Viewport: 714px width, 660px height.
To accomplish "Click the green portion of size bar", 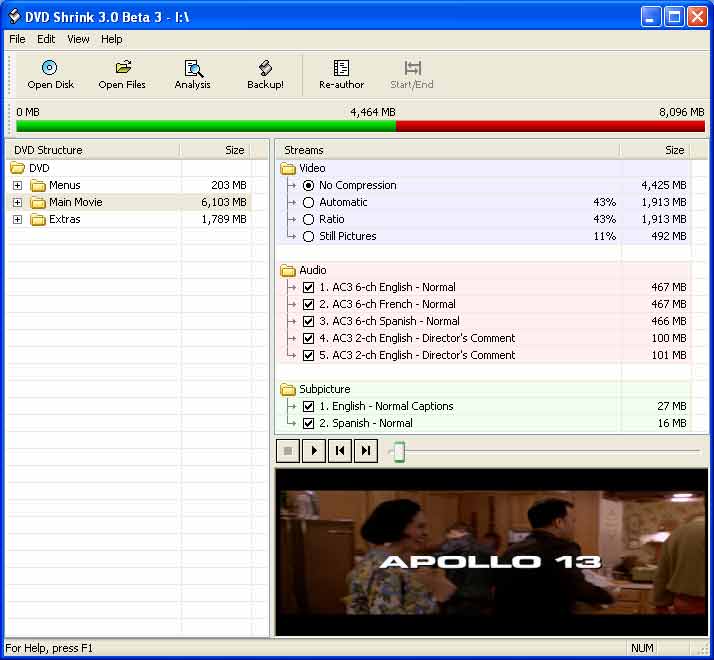I will pos(206,126).
